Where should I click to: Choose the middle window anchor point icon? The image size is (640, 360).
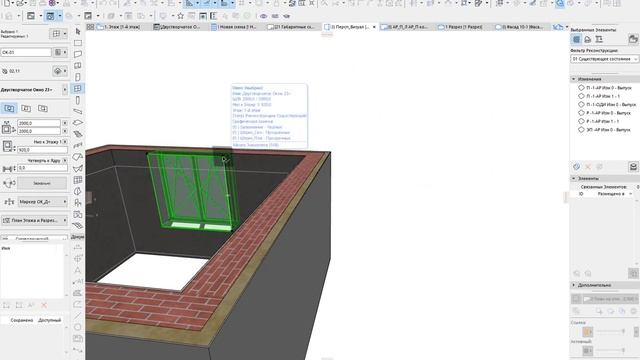pyautogui.click(x=26, y=108)
